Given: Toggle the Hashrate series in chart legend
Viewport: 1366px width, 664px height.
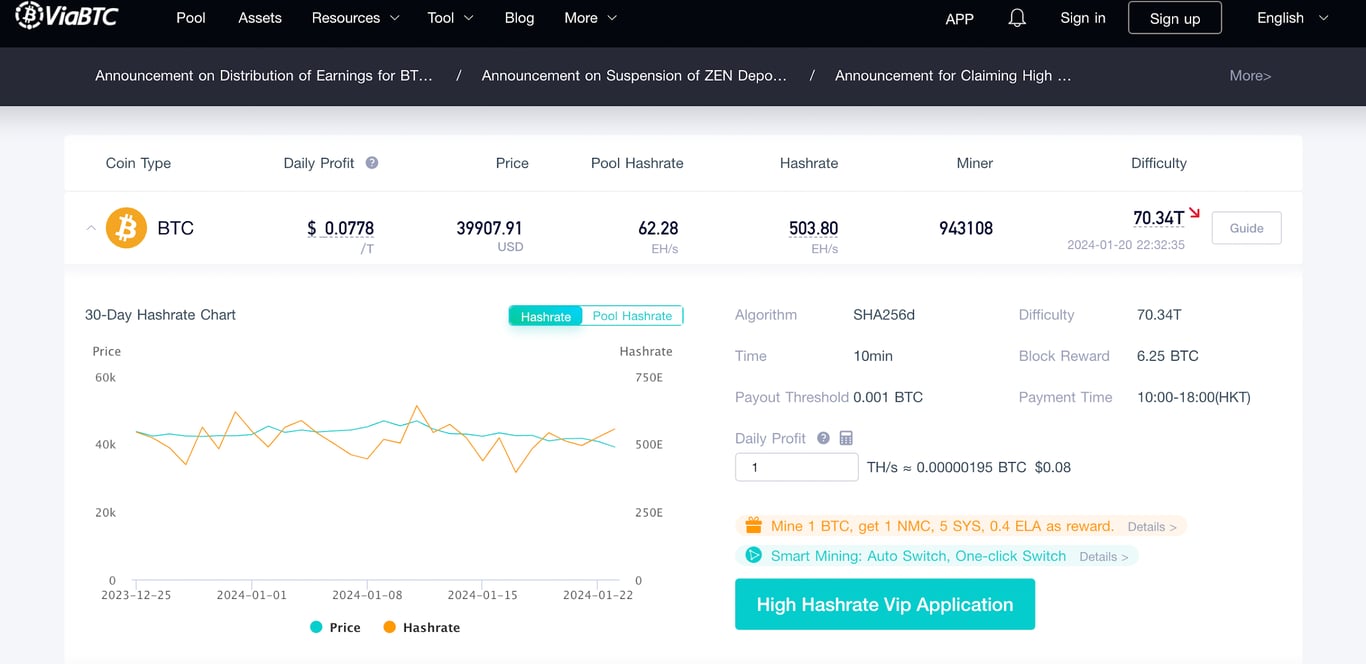Looking at the screenshot, I should tap(422, 627).
